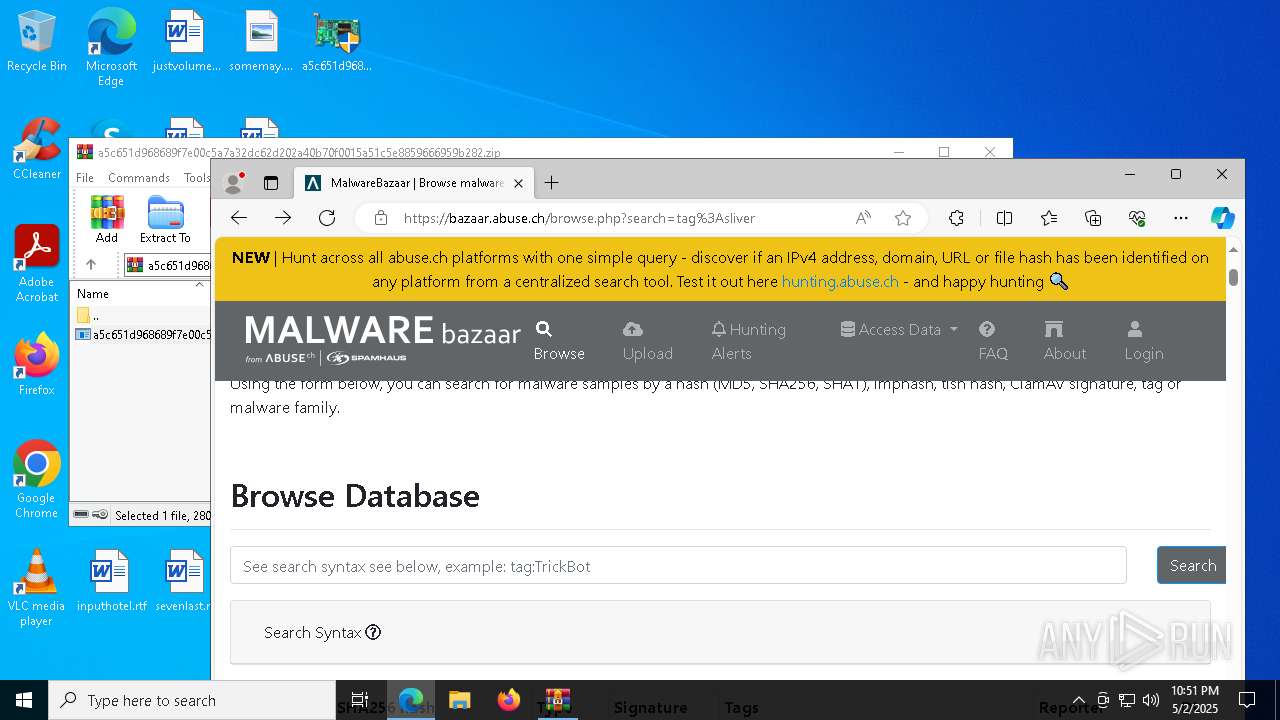1280x720 pixels.
Task: Select a5c651d968 executable icon on desktop
Action: (336, 42)
